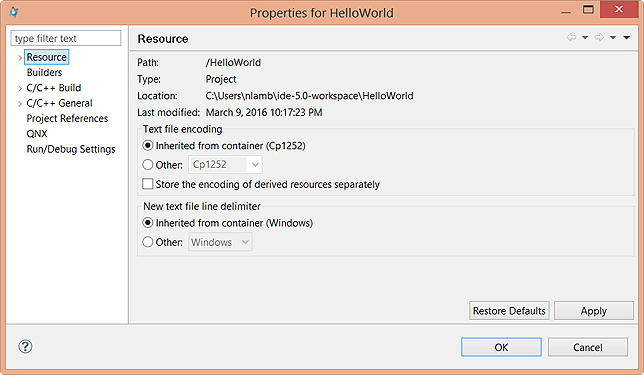The width and height of the screenshot is (644, 375).
Task: Open forward history dropdown arrow
Action: tap(613, 38)
